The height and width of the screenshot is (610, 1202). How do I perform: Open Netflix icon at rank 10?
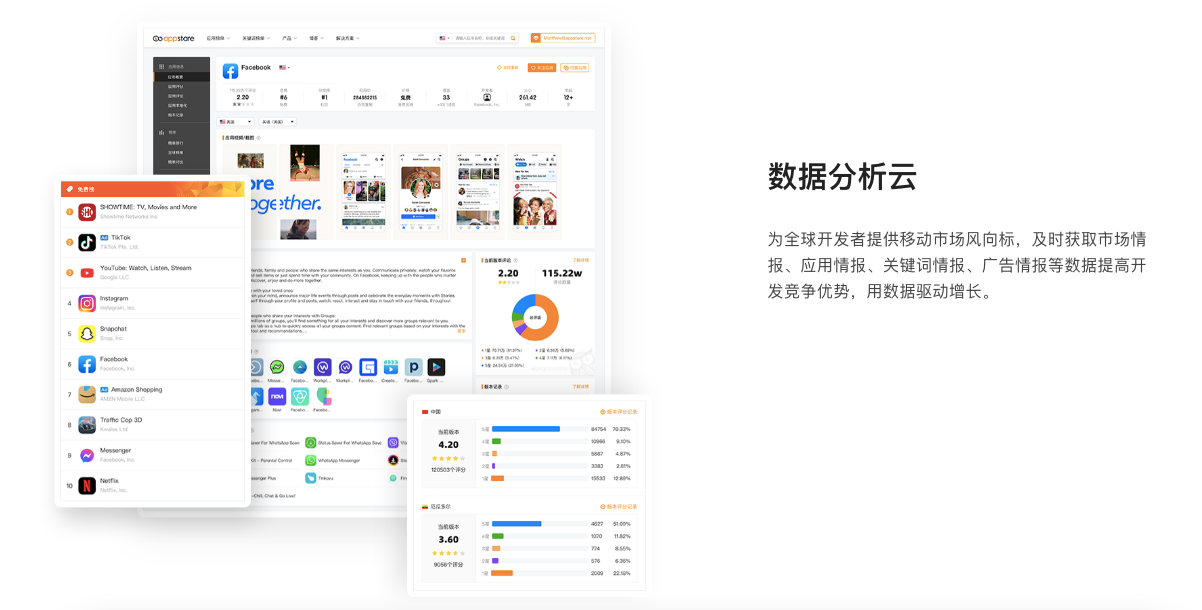(x=87, y=486)
